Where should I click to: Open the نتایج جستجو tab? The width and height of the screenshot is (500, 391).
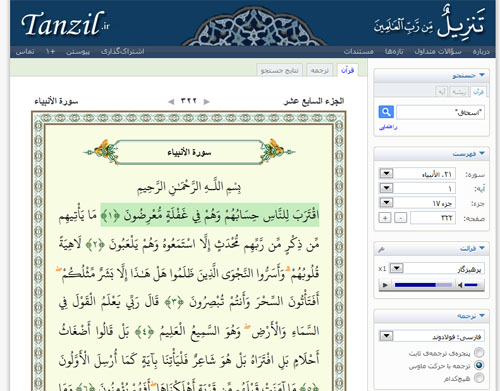[x=279, y=70]
